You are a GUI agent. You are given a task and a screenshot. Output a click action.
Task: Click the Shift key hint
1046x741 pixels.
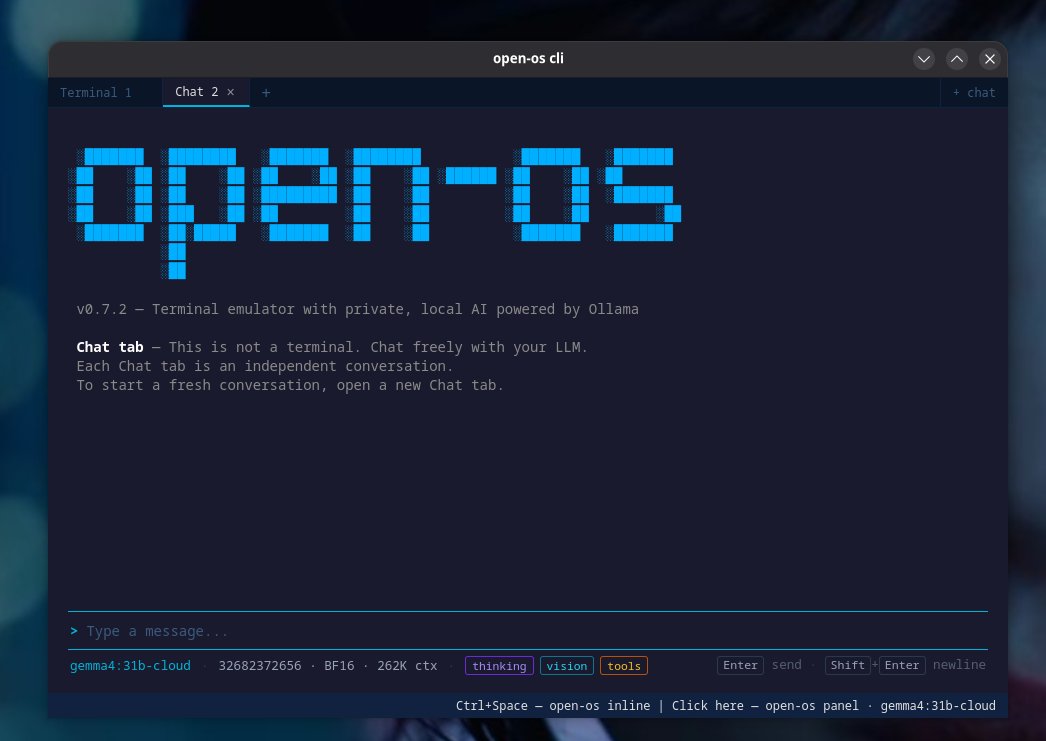pyautogui.click(x=847, y=665)
